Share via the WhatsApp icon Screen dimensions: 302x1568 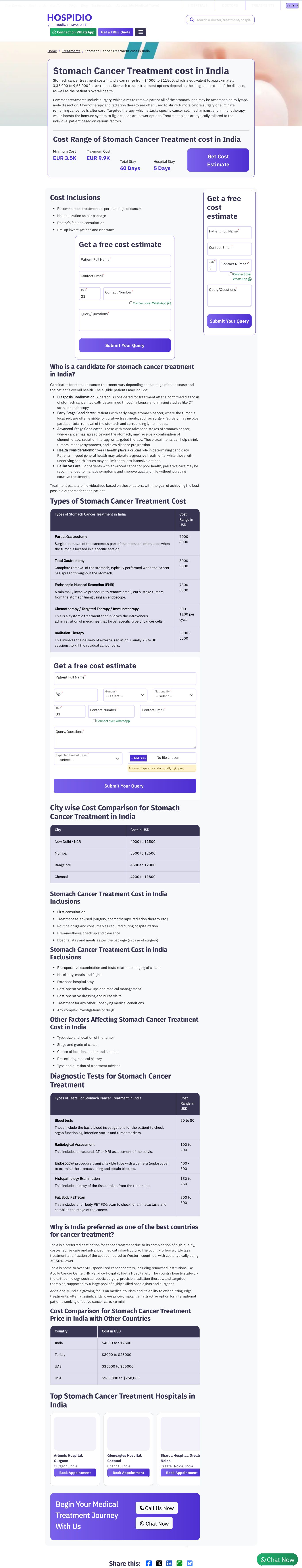pos(180,1563)
